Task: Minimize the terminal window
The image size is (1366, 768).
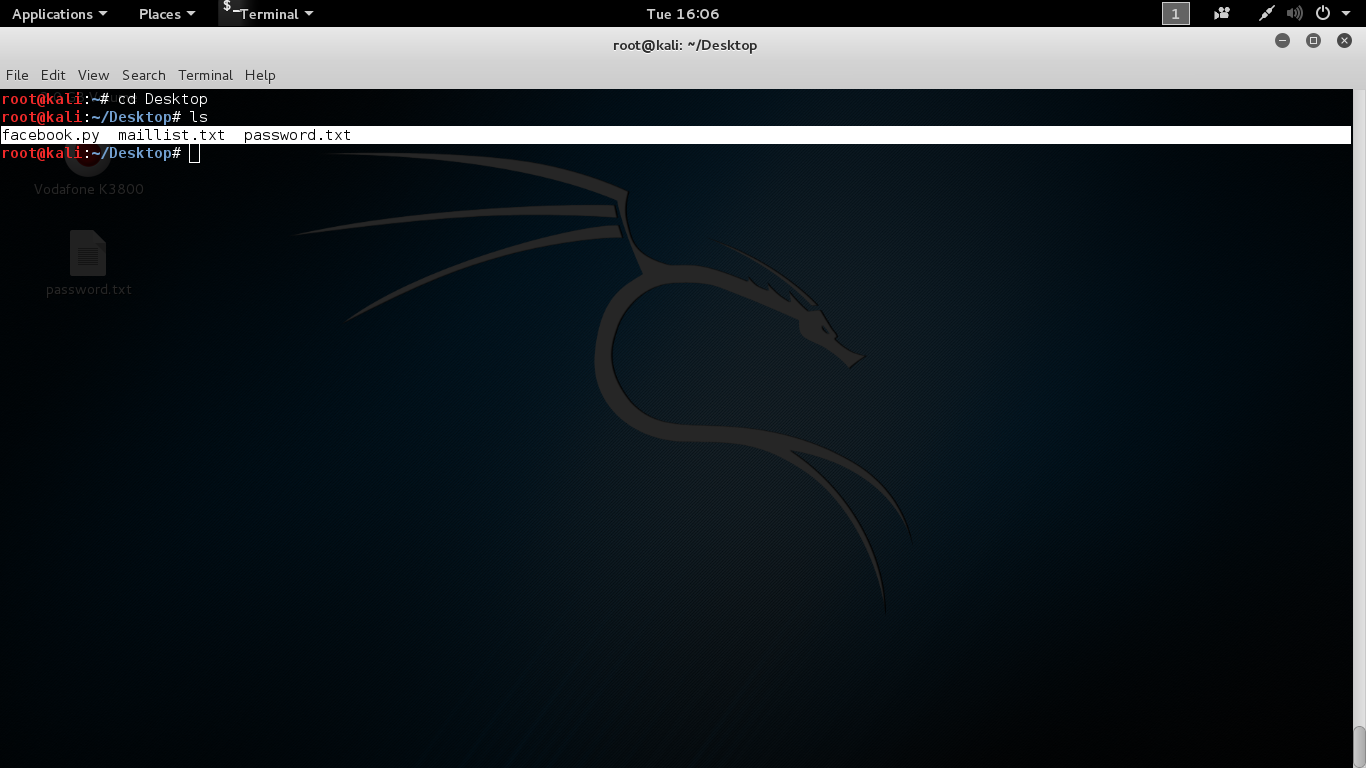Action: [1283, 41]
